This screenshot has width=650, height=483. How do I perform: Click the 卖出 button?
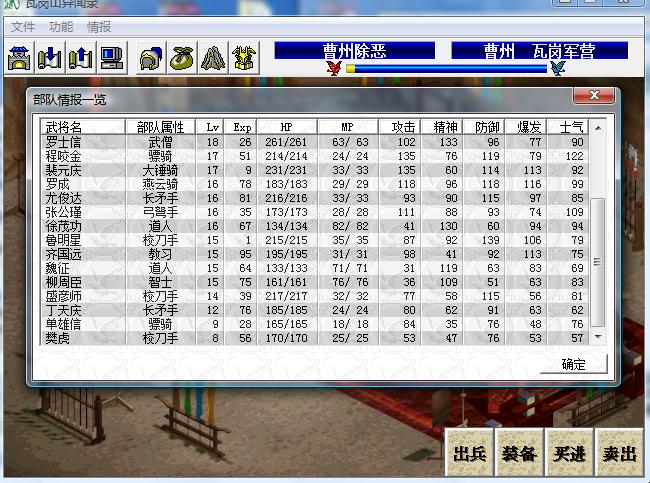(x=619, y=453)
